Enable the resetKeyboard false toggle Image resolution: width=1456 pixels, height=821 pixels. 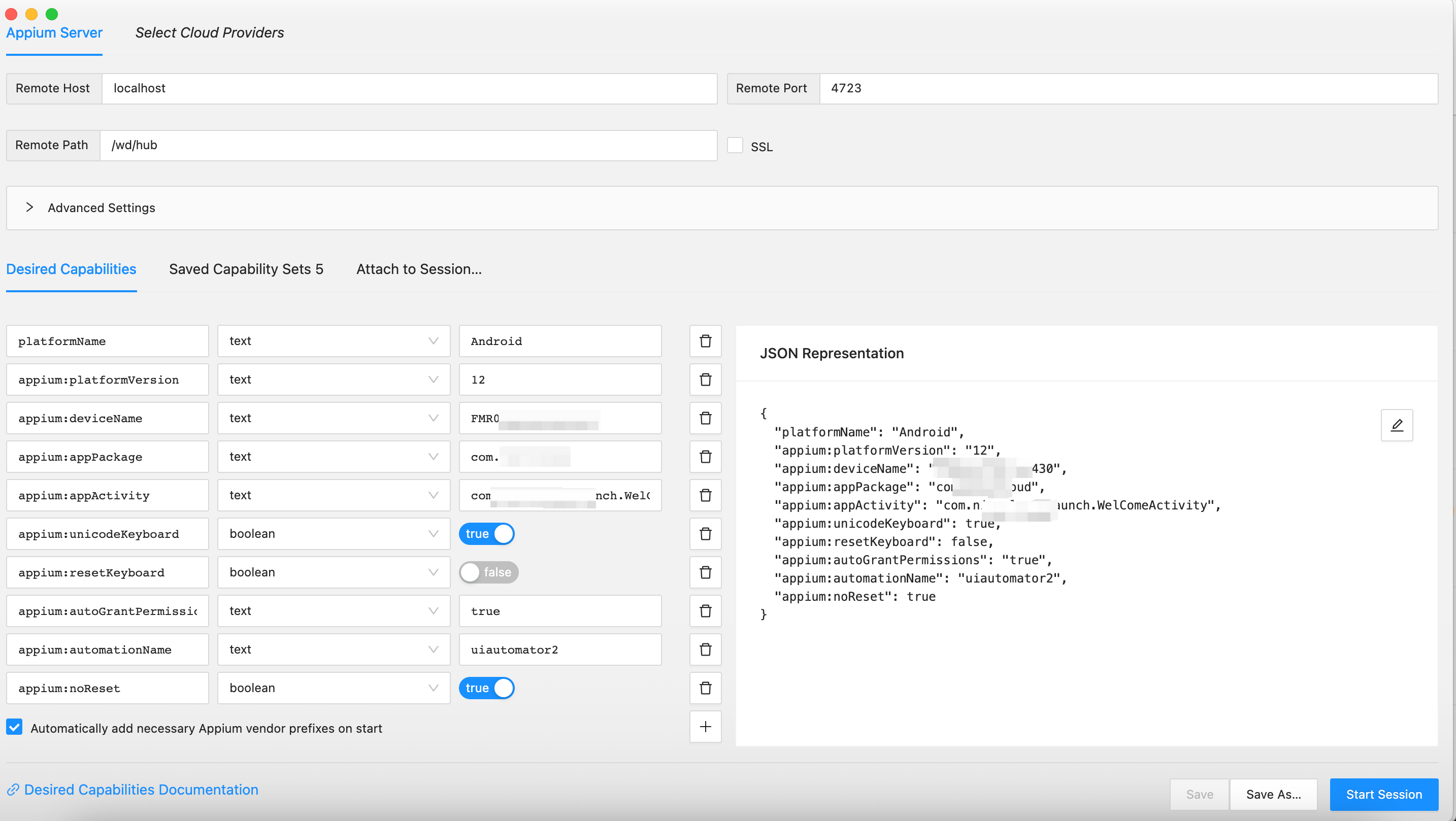[488, 572]
